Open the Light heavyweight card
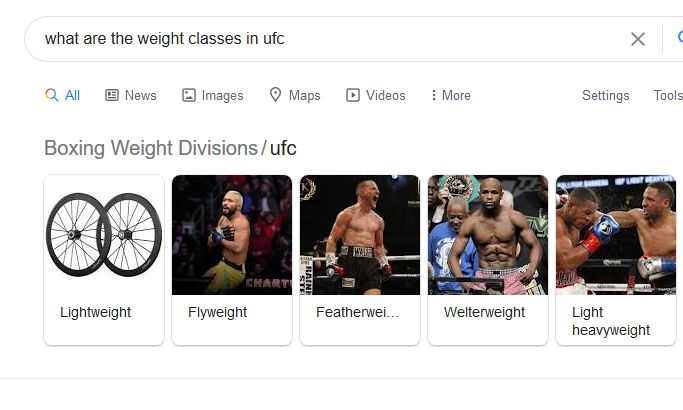 tap(616, 260)
